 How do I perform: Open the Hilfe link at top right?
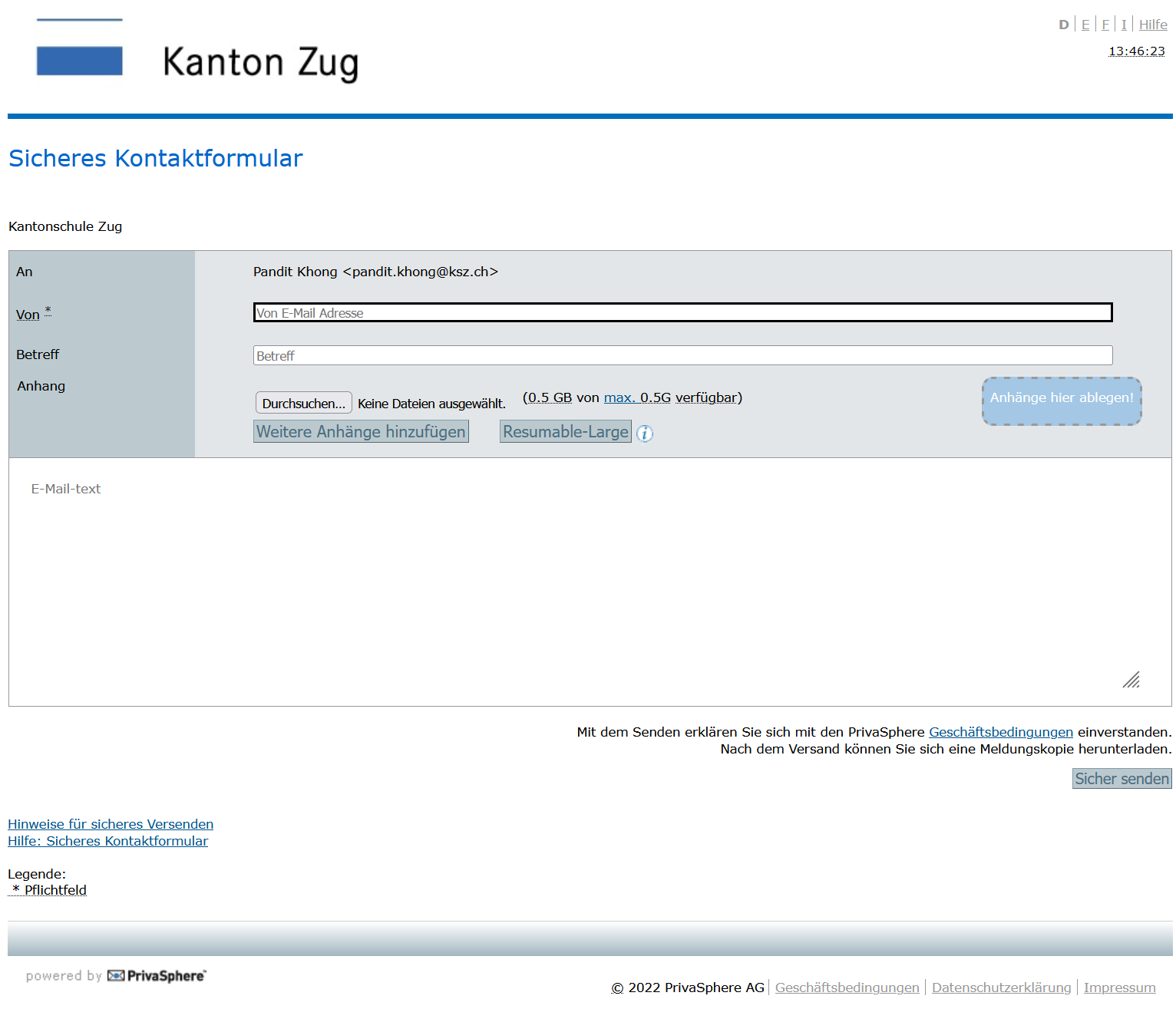(1152, 25)
